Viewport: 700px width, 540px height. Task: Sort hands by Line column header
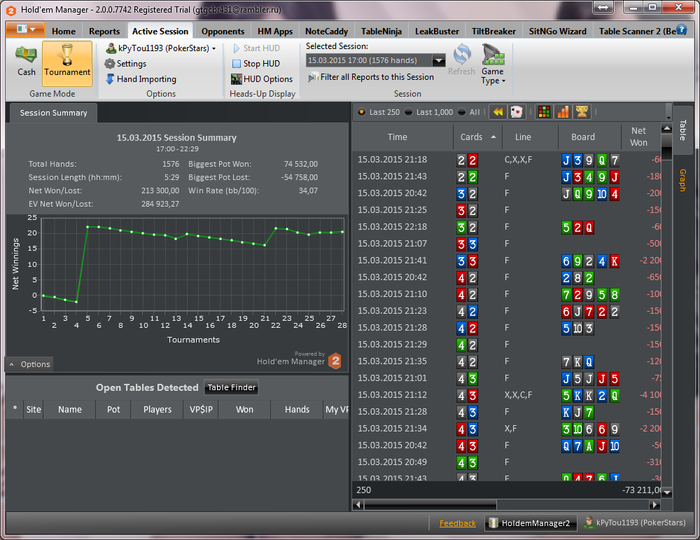pyautogui.click(x=523, y=137)
